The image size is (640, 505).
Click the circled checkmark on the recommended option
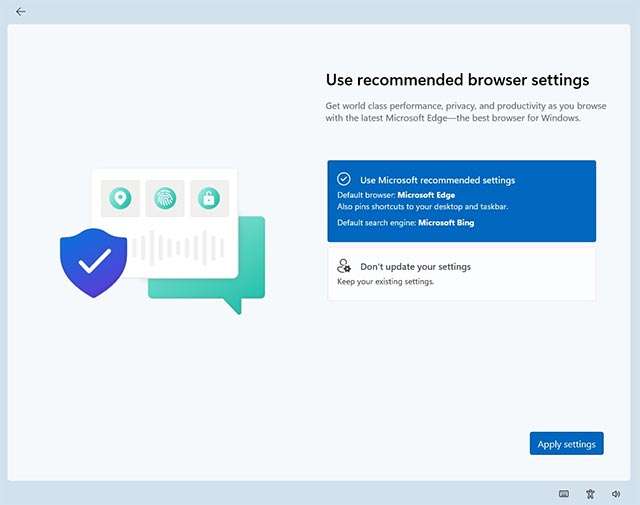click(344, 179)
